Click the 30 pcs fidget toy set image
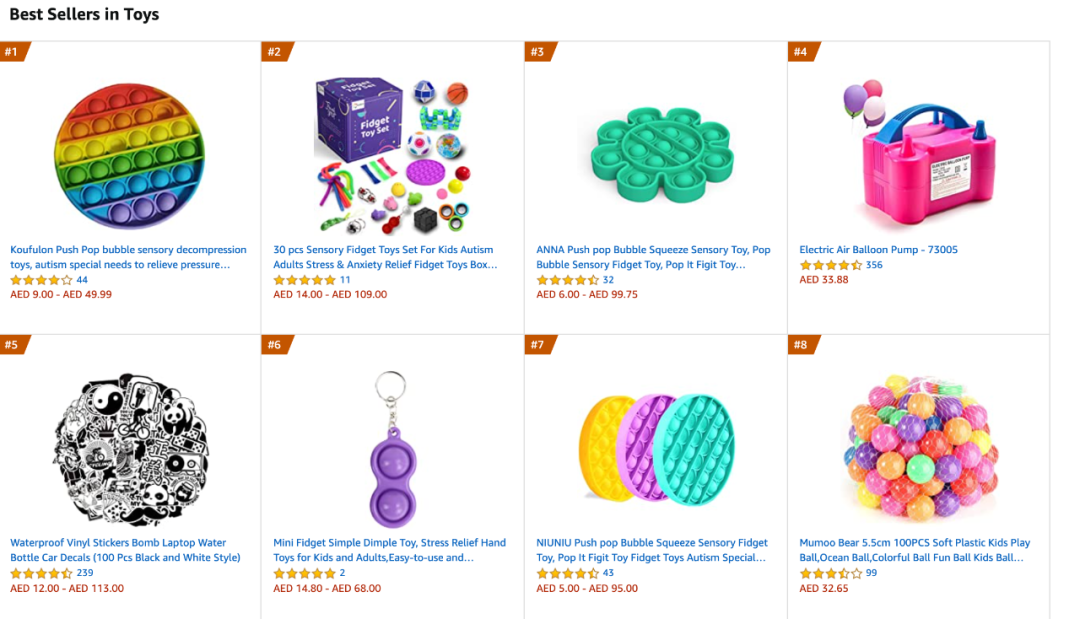Screen dimensions: 1080x619 (391, 152)
